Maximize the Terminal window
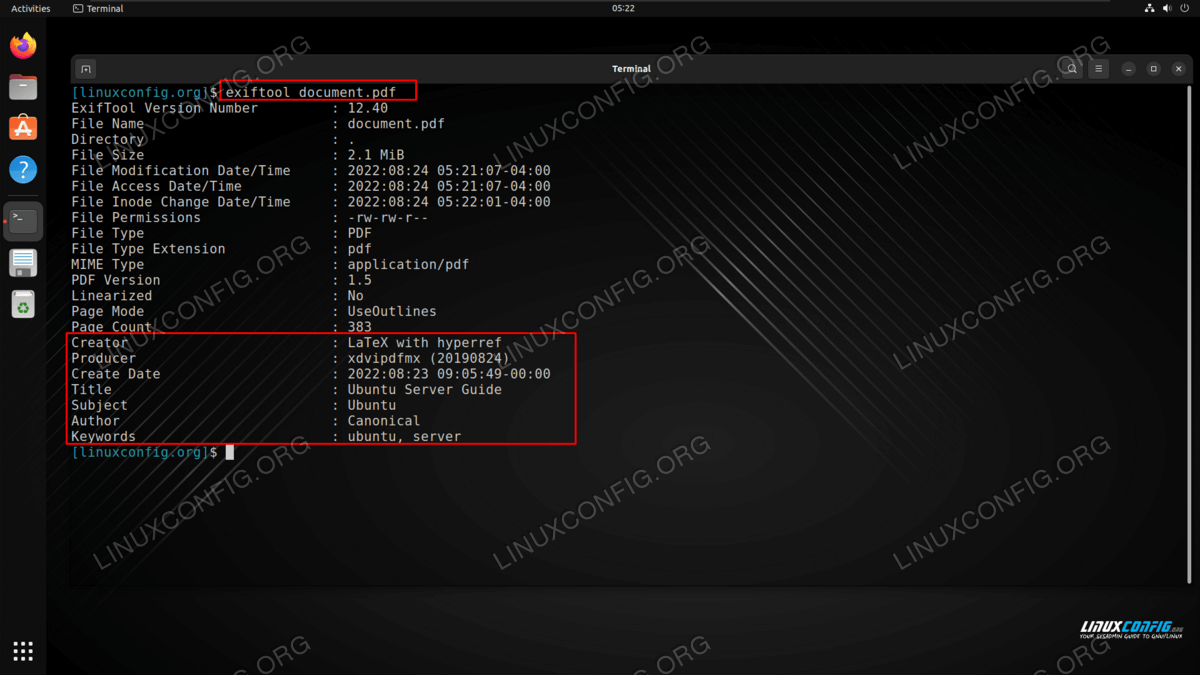This screenshot has height=675, width=1200. (x=1153, y=69)
